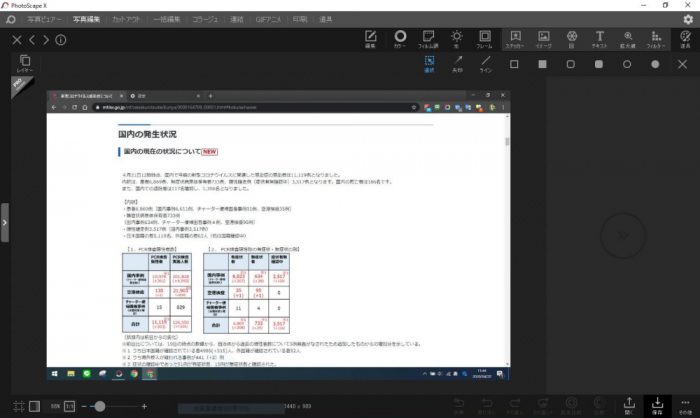
Task: Click the photo canvas image
Action: tap(279, 235)
